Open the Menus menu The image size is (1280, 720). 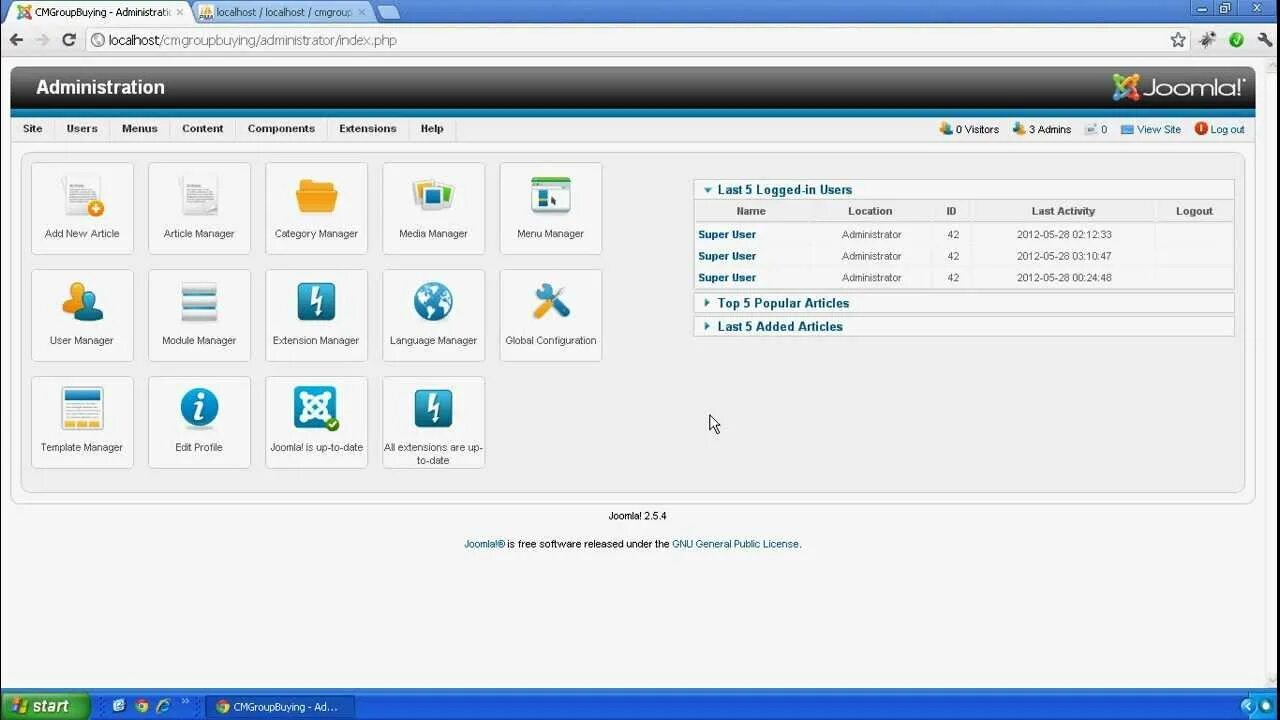140,129
